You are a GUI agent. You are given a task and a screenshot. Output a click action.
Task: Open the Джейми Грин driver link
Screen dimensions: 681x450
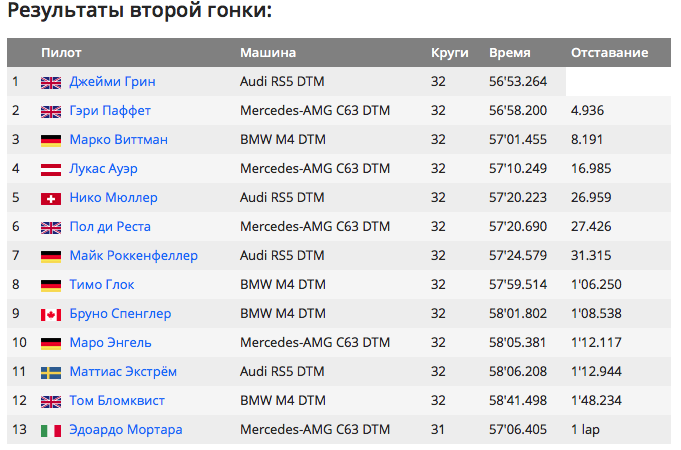112,82
